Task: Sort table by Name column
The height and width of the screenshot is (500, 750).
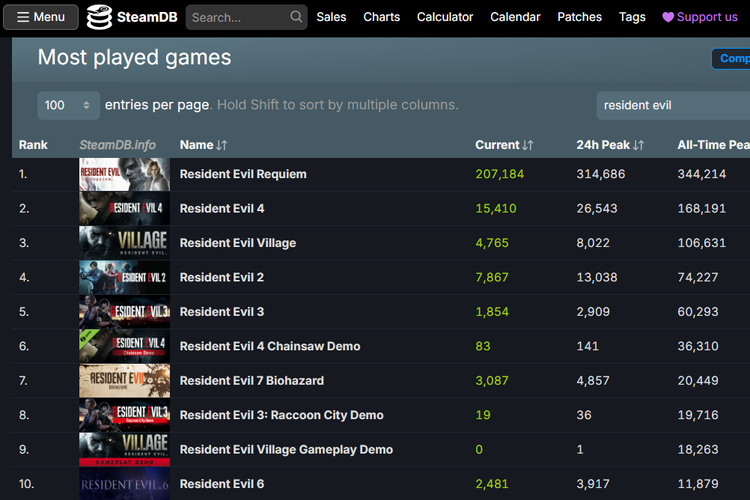Action: (x=203, y=145)
